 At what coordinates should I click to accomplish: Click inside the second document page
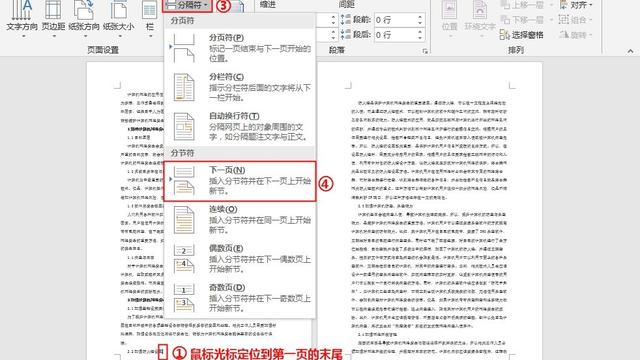tap(430, 211)
